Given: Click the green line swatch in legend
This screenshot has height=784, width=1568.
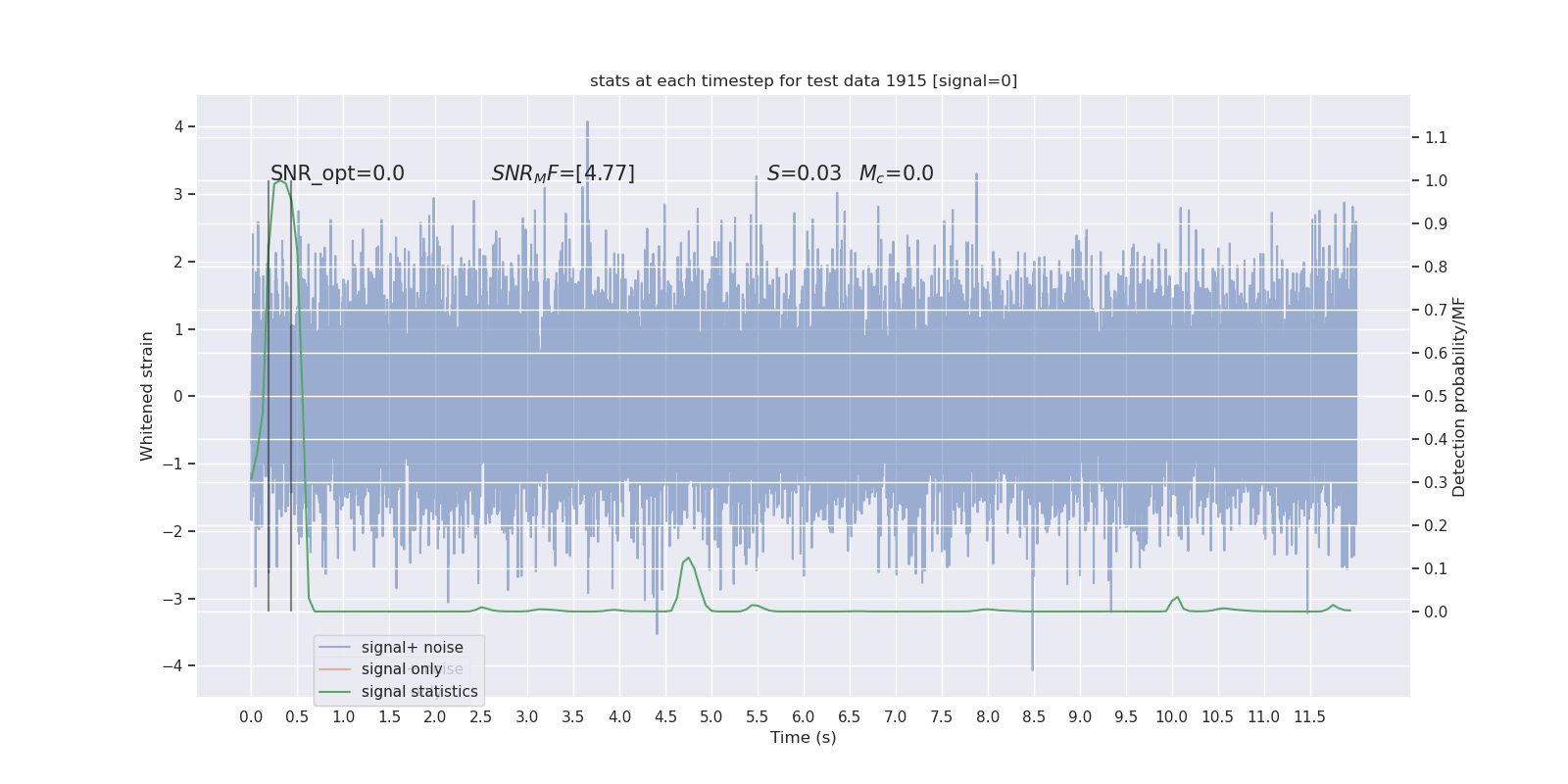Looking at the screenshot, I should 335,692.
